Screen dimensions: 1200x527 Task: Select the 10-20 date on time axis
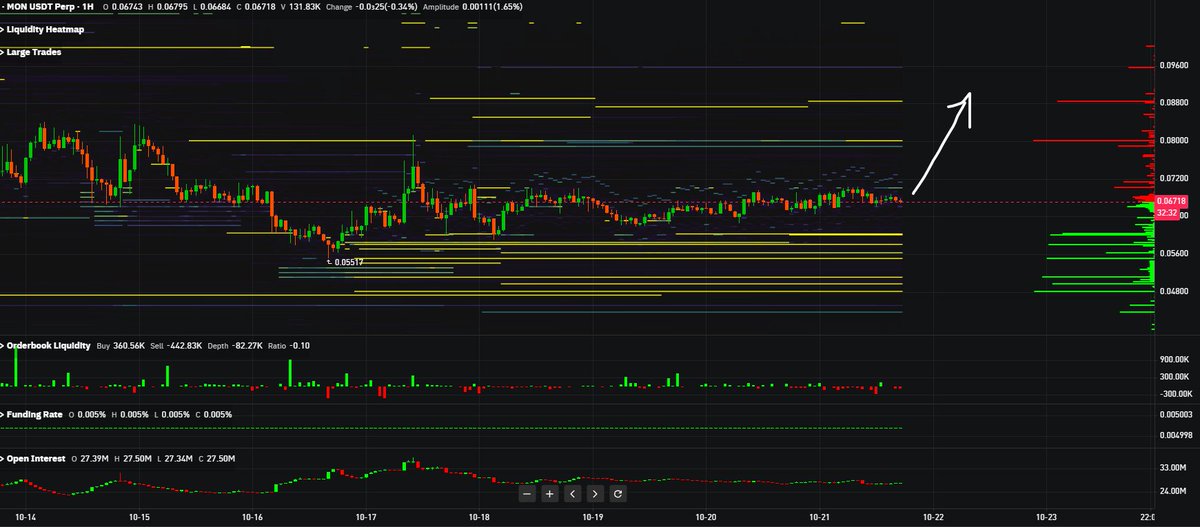706,518
